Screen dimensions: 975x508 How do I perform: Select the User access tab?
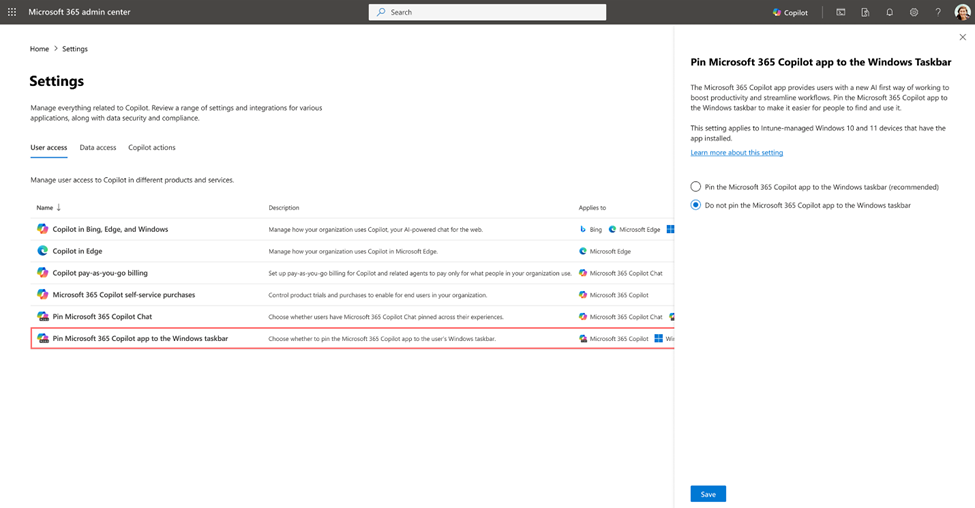pyautogui.click(x=49, y=147)
